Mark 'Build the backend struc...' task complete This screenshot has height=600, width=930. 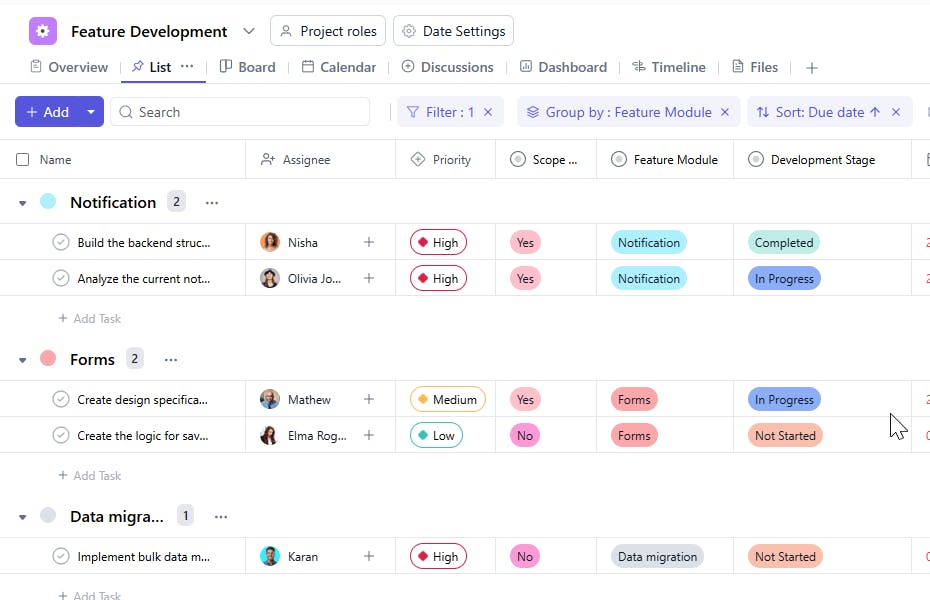click(x=61, y=242)
